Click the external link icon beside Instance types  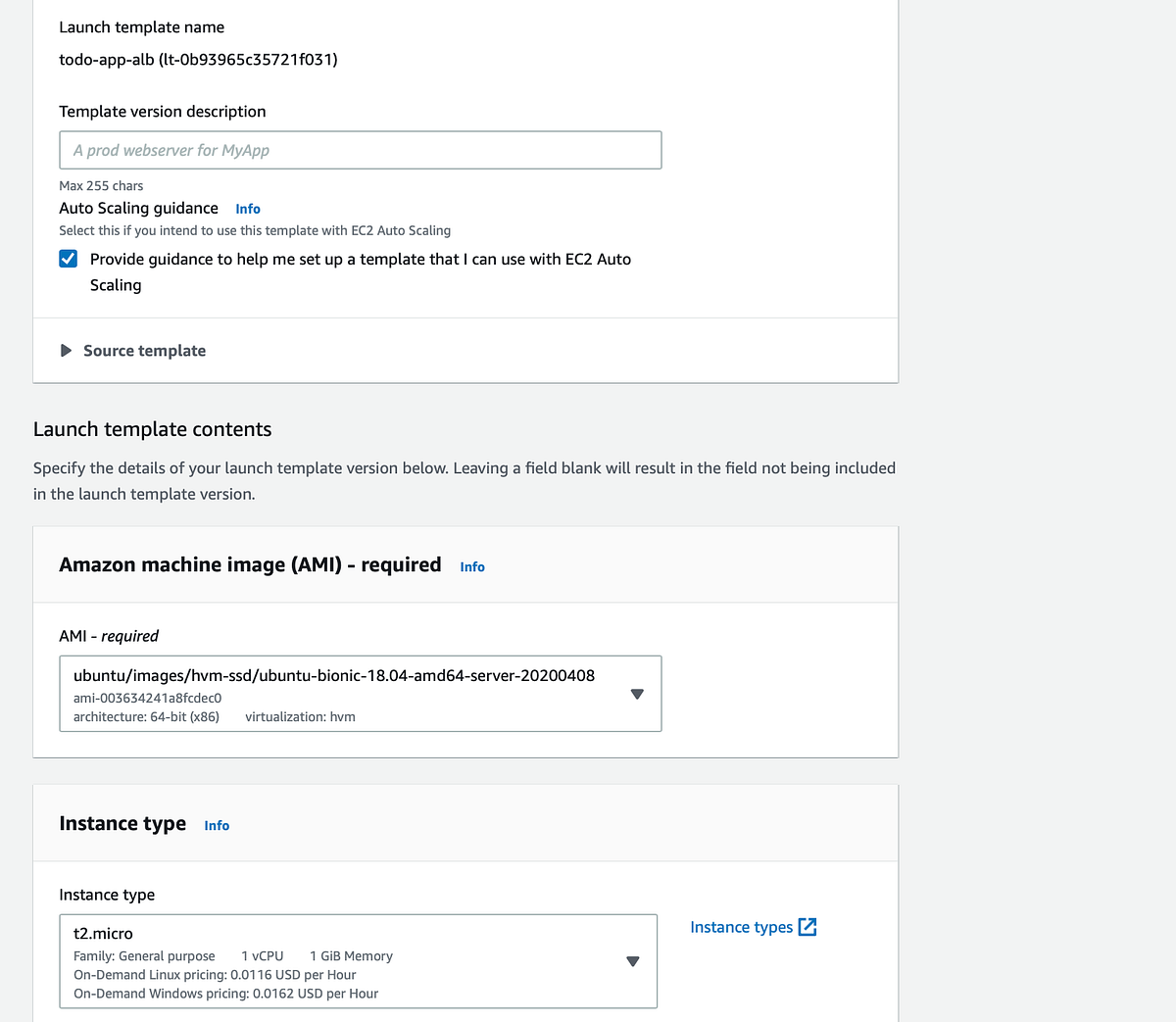(x=808, y=926)
